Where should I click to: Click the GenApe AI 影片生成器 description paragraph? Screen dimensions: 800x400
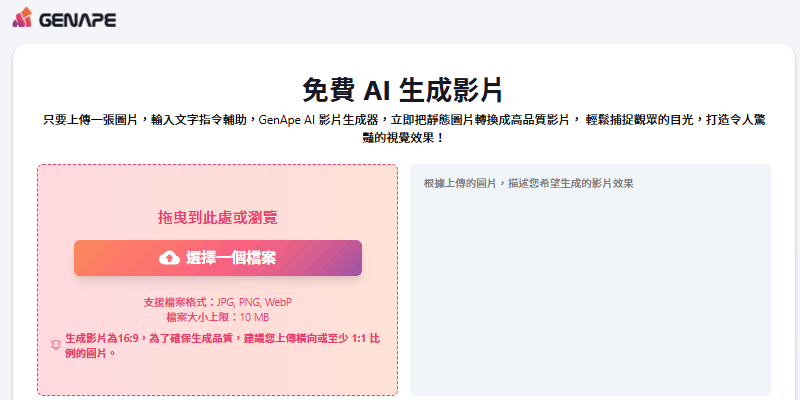[x=404, y=129]
